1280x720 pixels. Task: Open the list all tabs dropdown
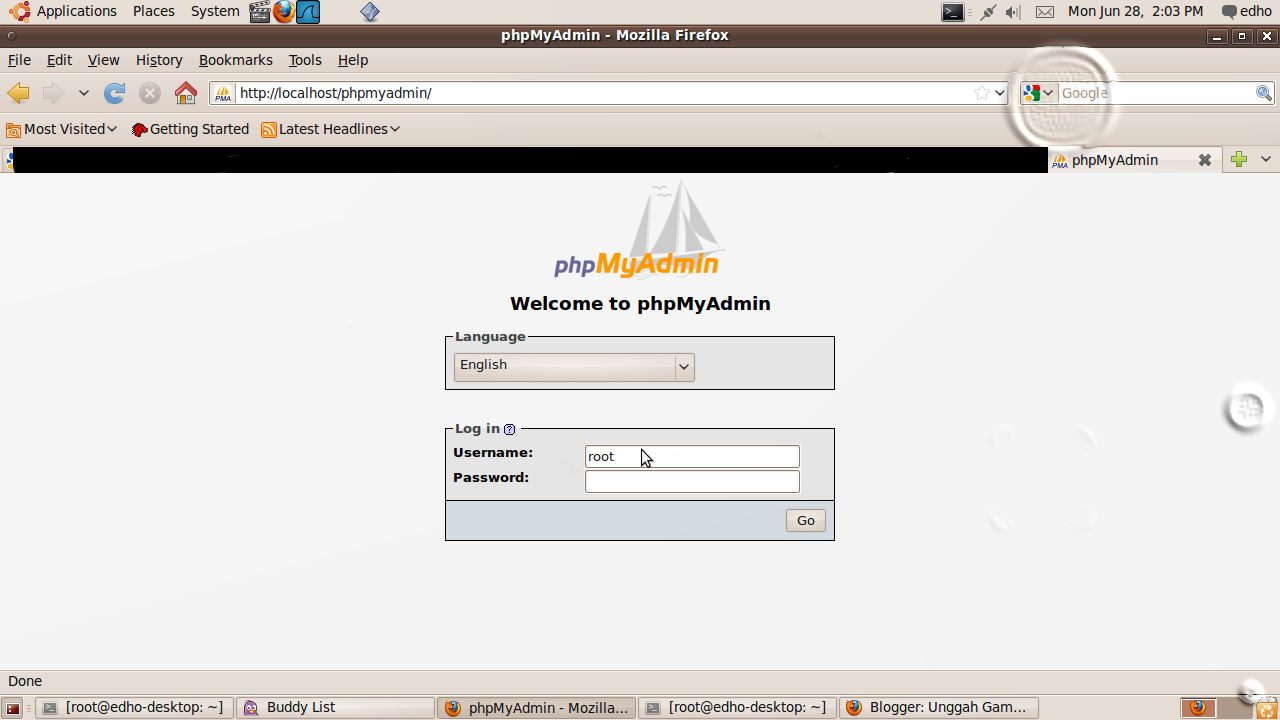pyautogui.click(x=1266, y=160)
